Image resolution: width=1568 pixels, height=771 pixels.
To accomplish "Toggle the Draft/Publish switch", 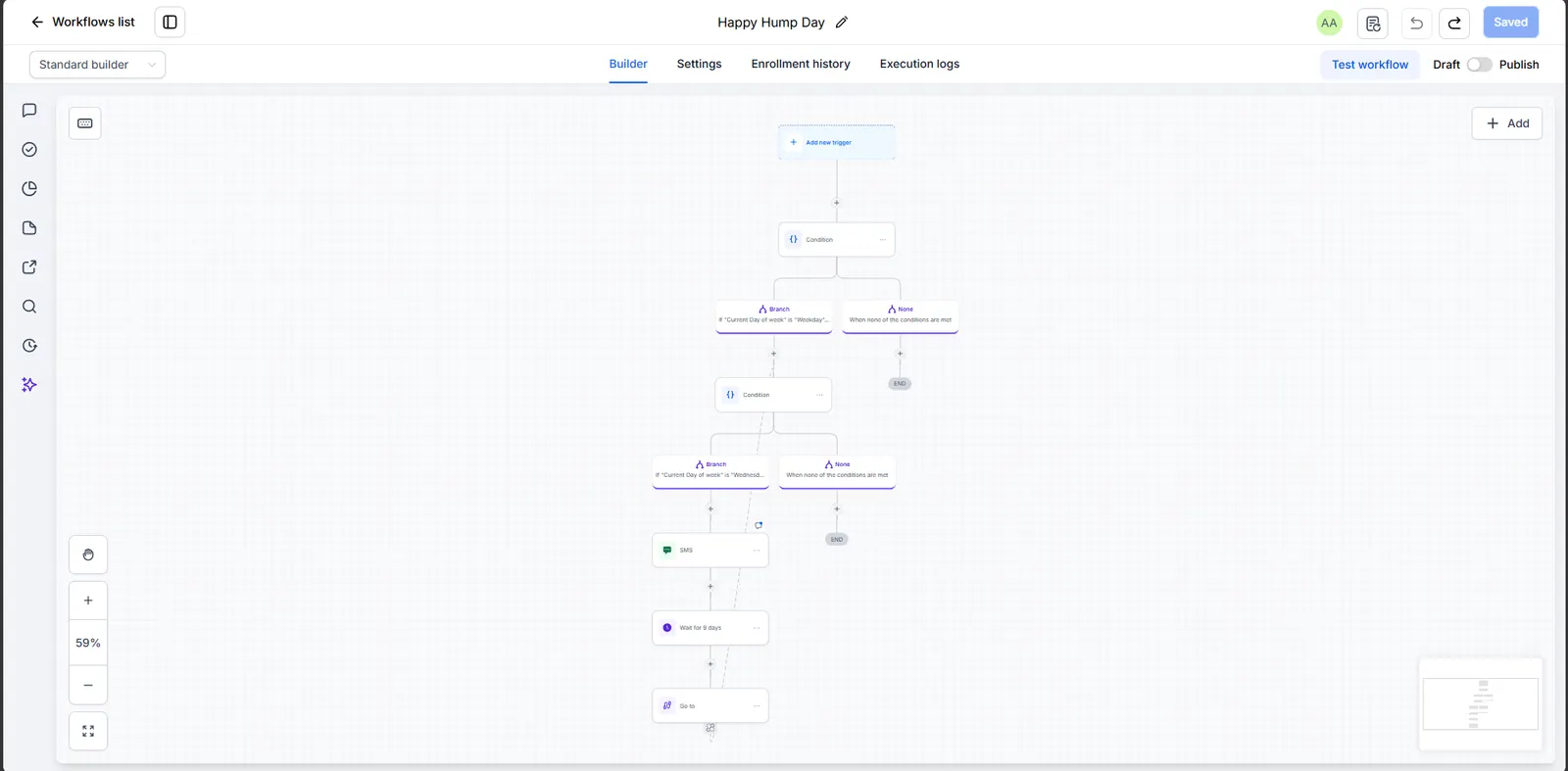I will (x=1479, y=65).
